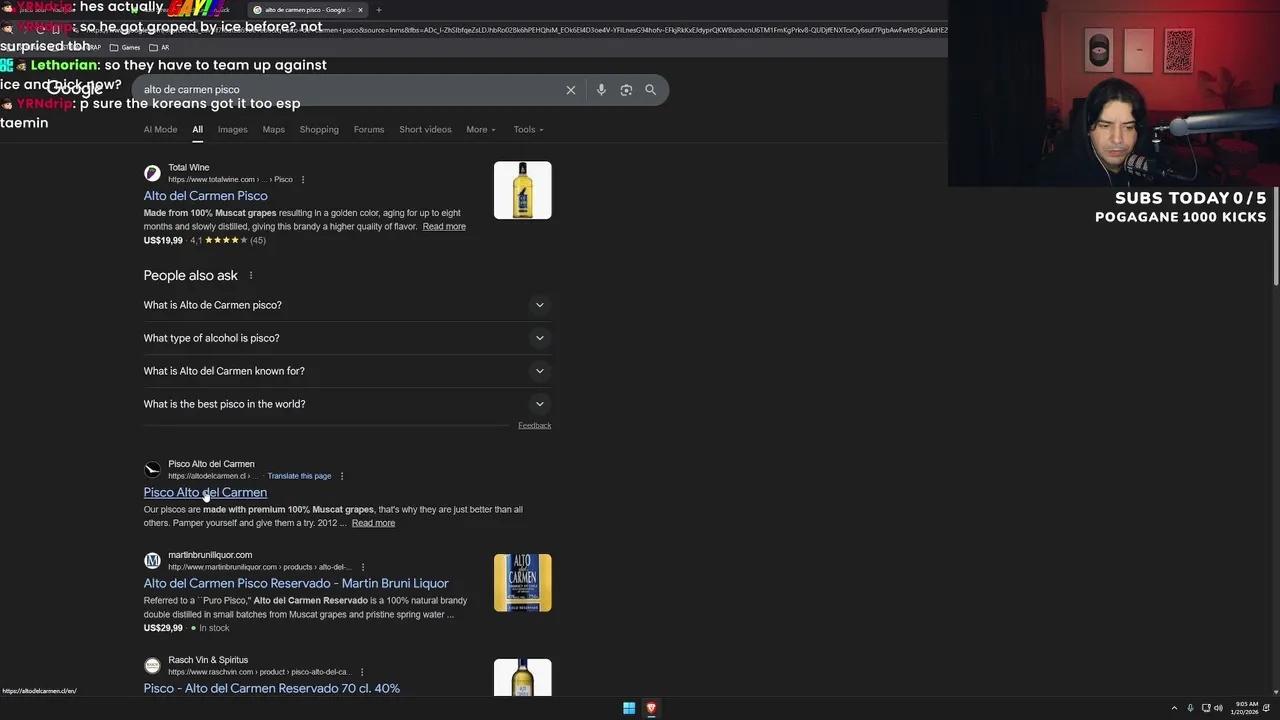Click the microphone icon in system tray
This screenshot has height=720, width=1280.
[1190, 708]
